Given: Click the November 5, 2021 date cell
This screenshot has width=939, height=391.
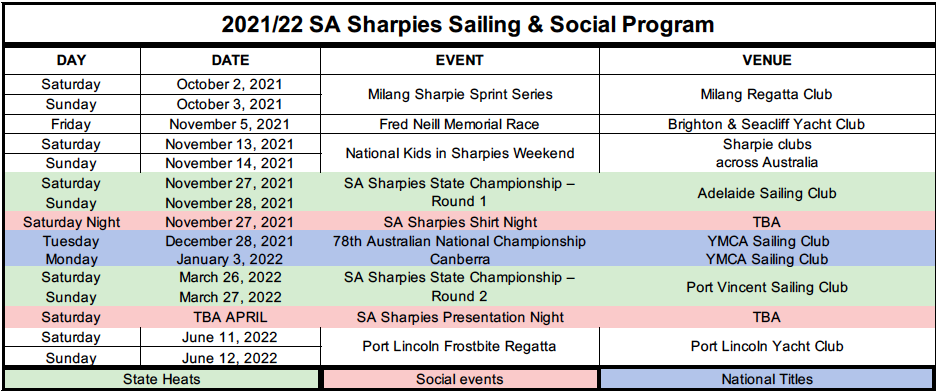Looking at the screenshot, I should [230, 125].
